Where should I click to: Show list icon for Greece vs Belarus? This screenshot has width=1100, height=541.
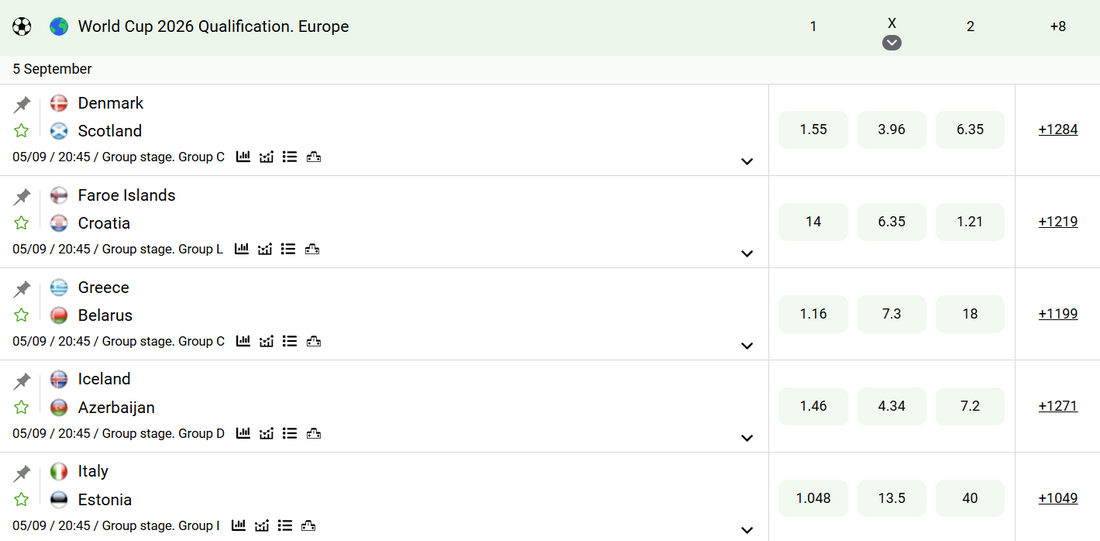[289, 341]
